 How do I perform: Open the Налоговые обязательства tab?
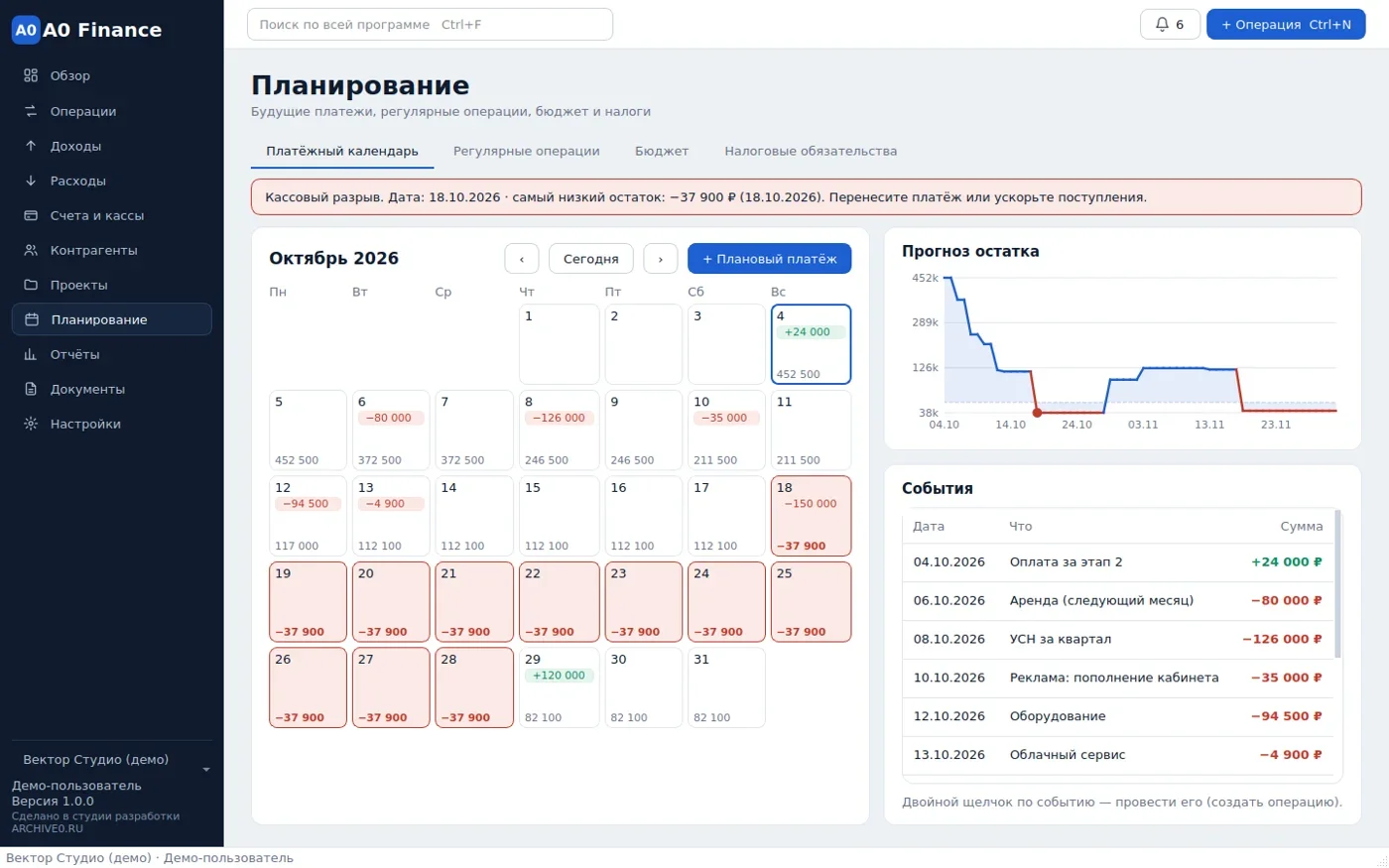811,151
